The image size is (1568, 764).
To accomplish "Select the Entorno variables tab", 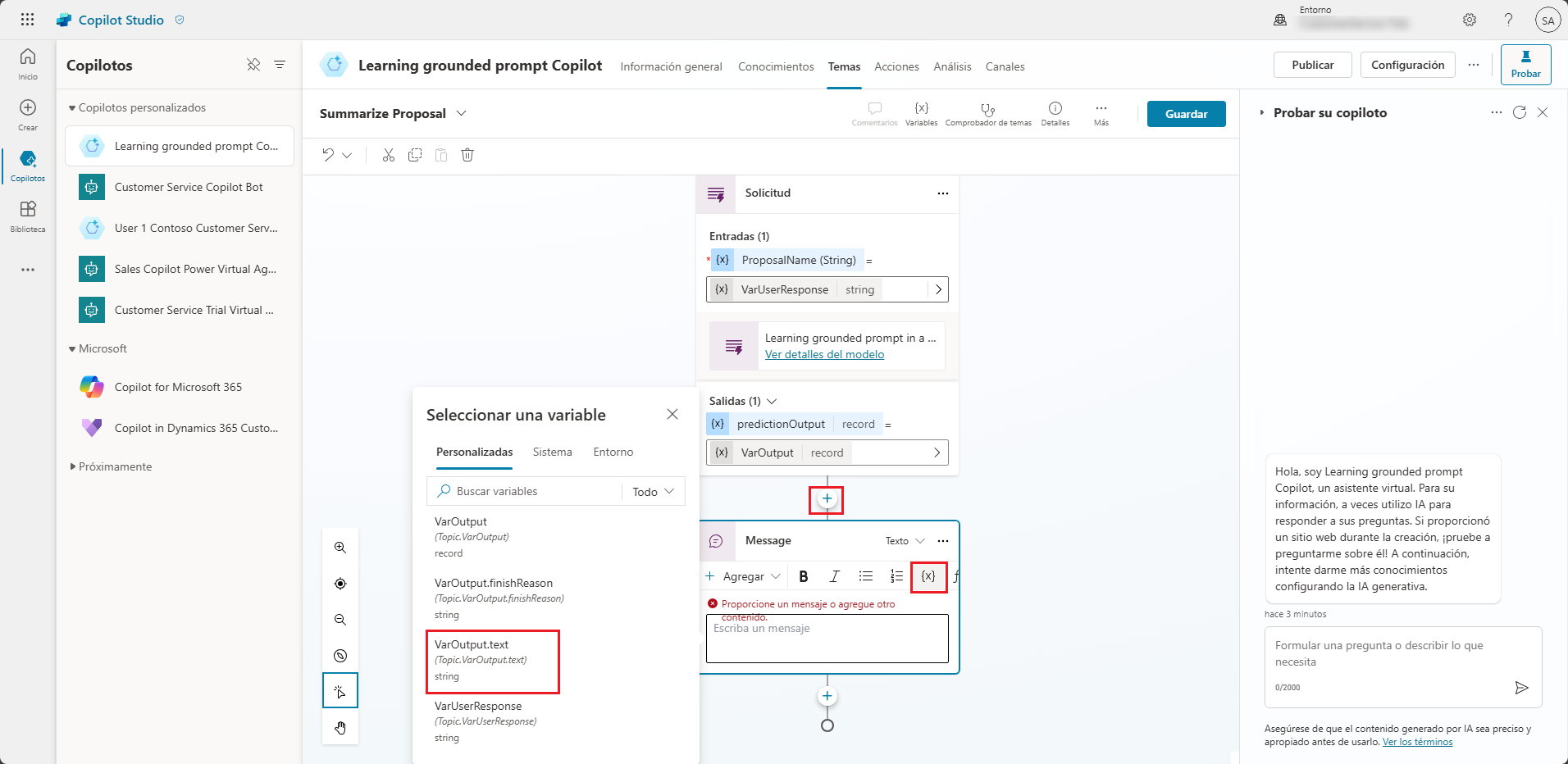I will coord(613,452).
